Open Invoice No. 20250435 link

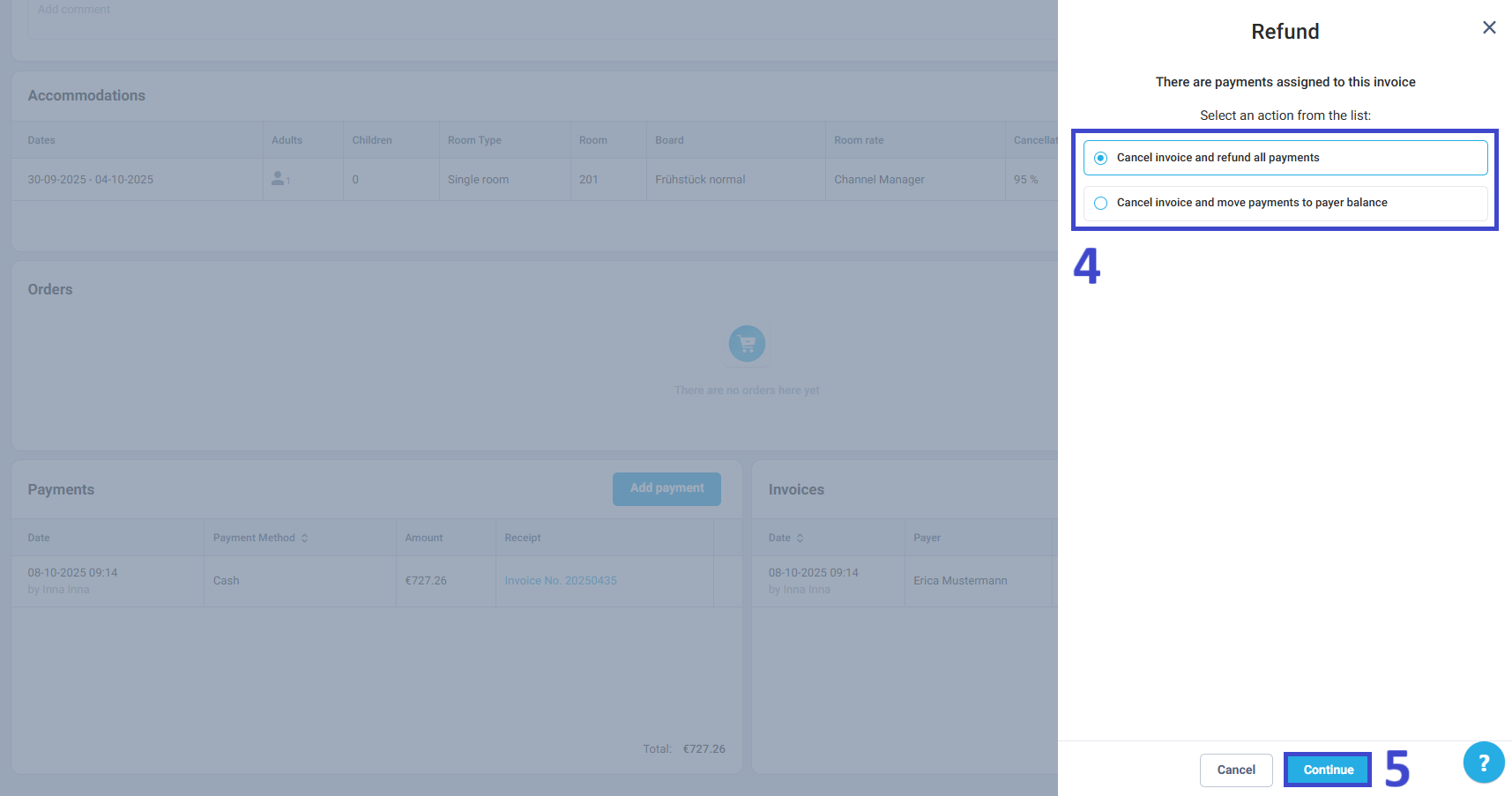[561, 581]
